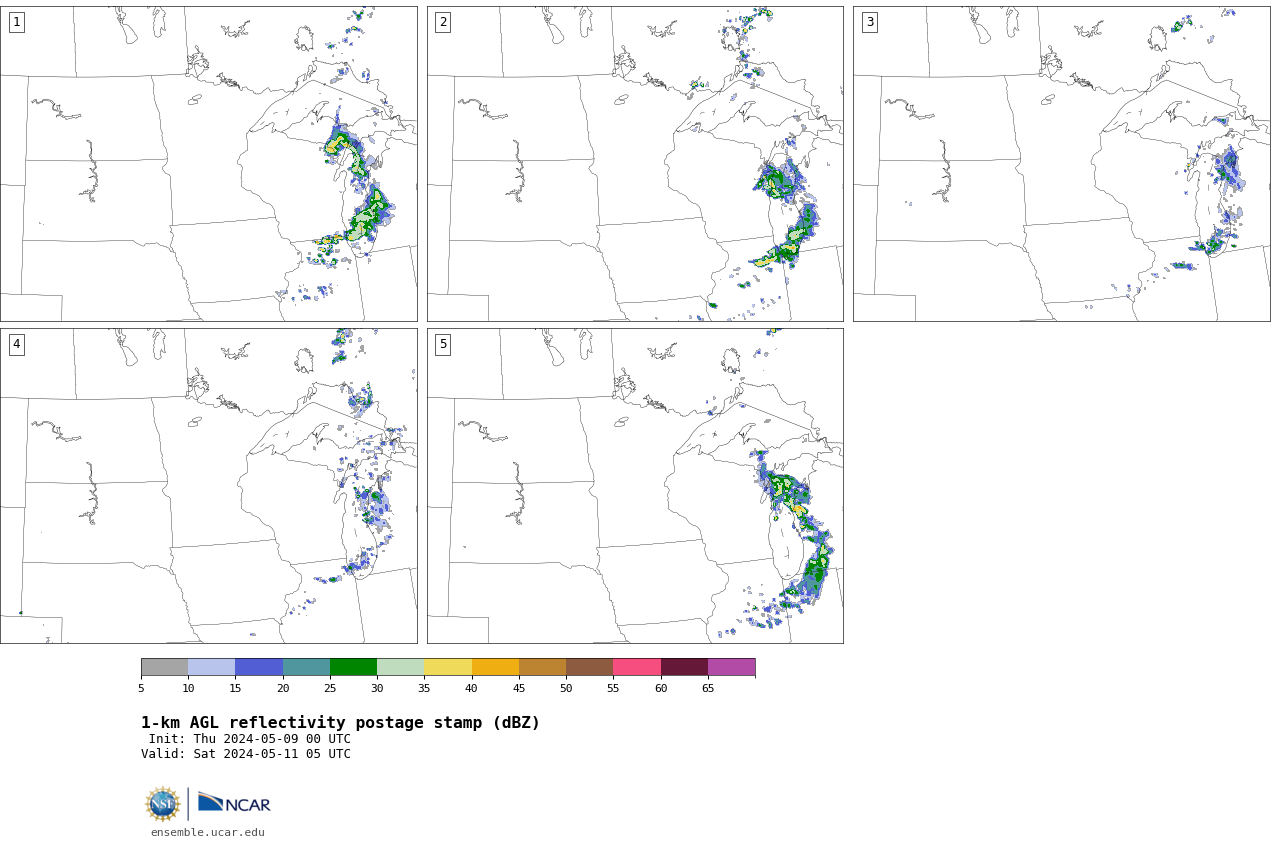The height and width of the screenshot is (844, 1280).
Task: Click the gray 5-10 dBZ color swatch
Action: 164,667
